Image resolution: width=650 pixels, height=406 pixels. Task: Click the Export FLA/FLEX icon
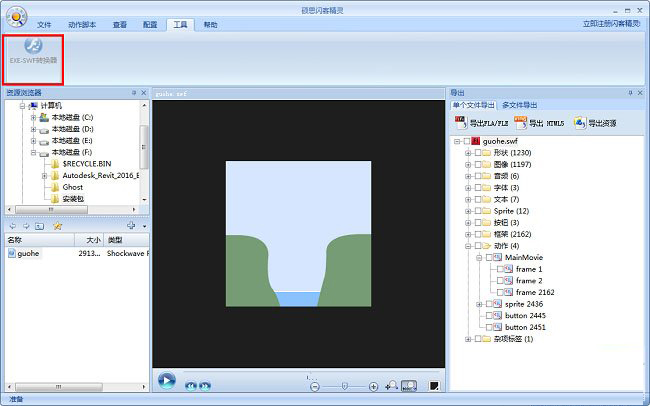(x=461, y=123)
